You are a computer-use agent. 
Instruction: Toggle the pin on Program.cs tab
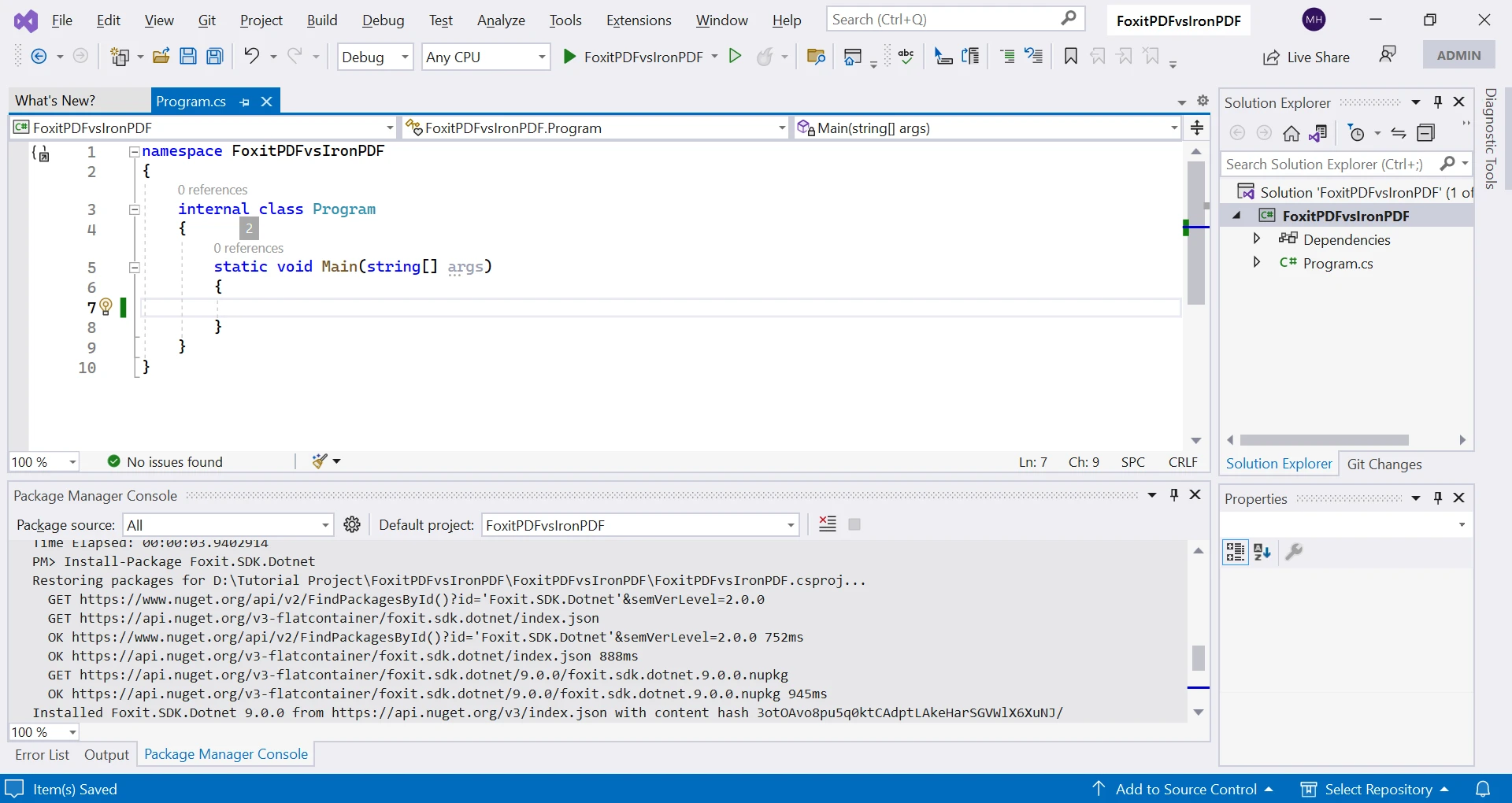click(245, 102)
